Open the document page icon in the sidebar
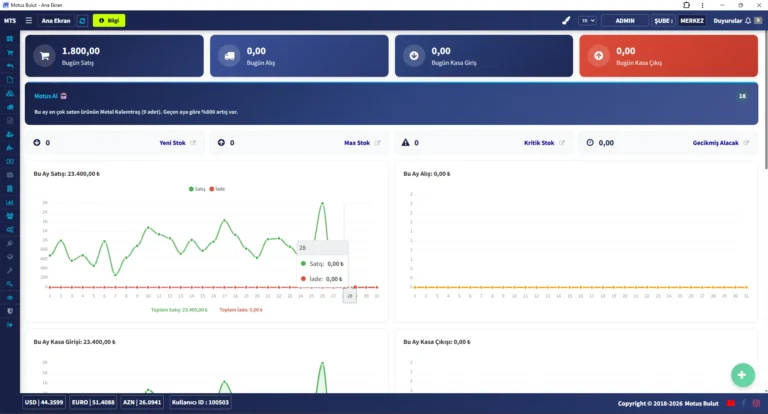 (10, 79)
